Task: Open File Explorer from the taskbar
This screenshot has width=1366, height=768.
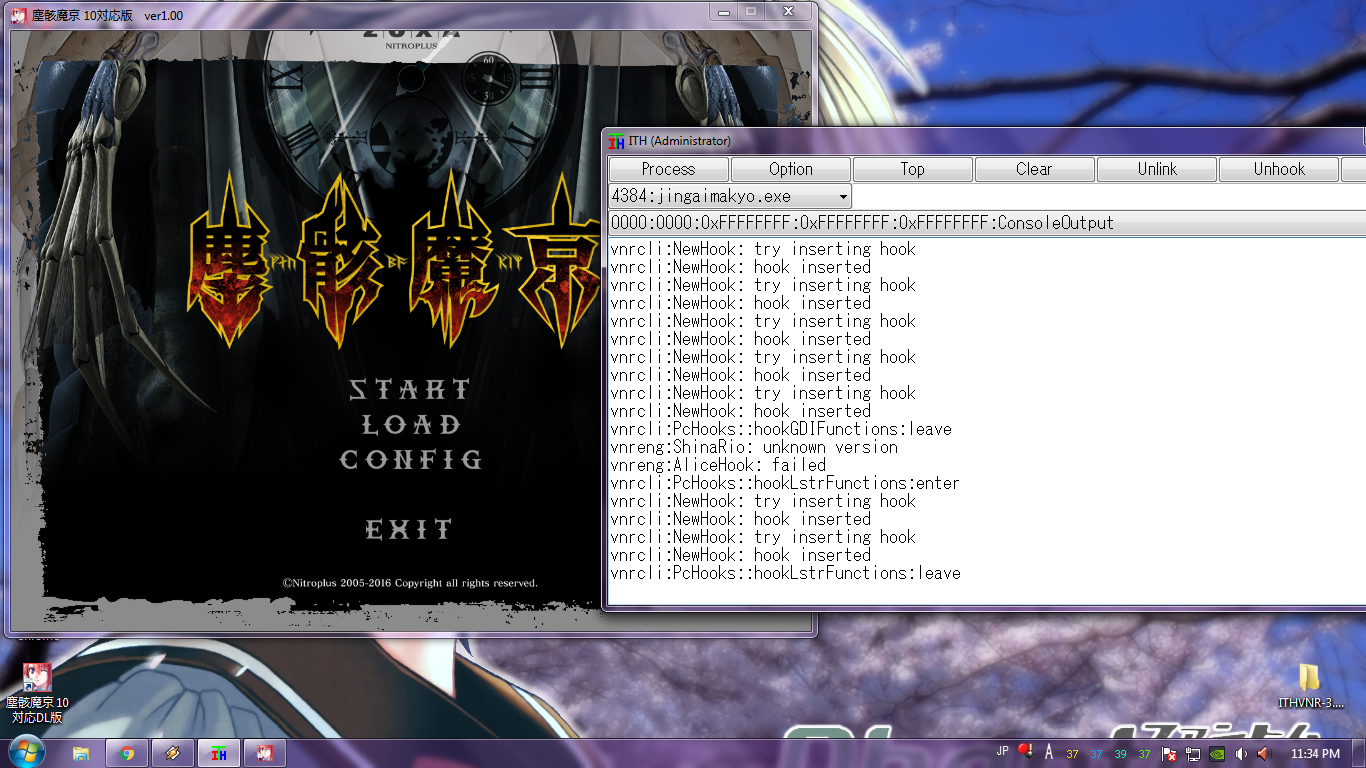Action: point(81,753)
